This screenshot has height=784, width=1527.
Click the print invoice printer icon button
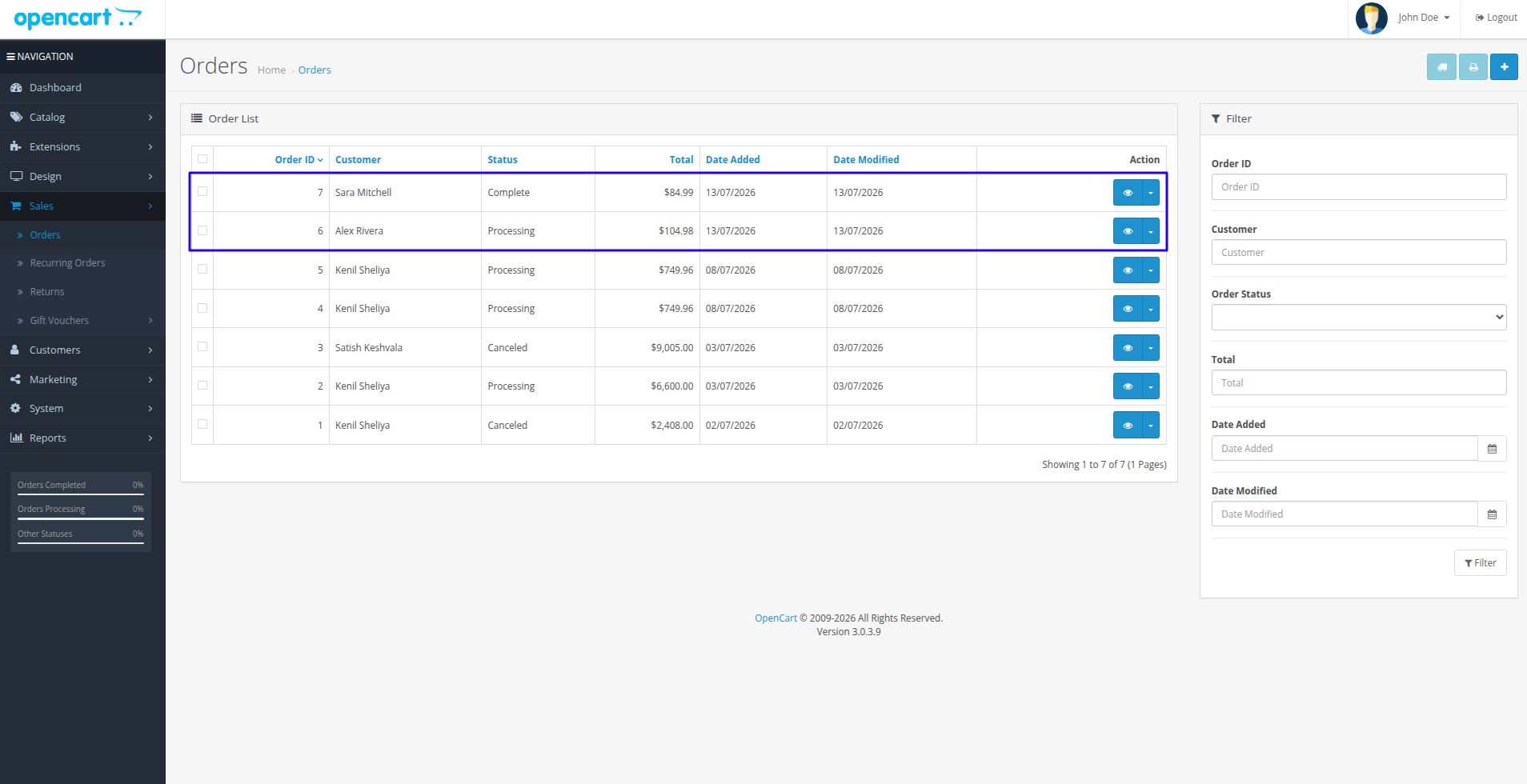[x=1473, y=67]
